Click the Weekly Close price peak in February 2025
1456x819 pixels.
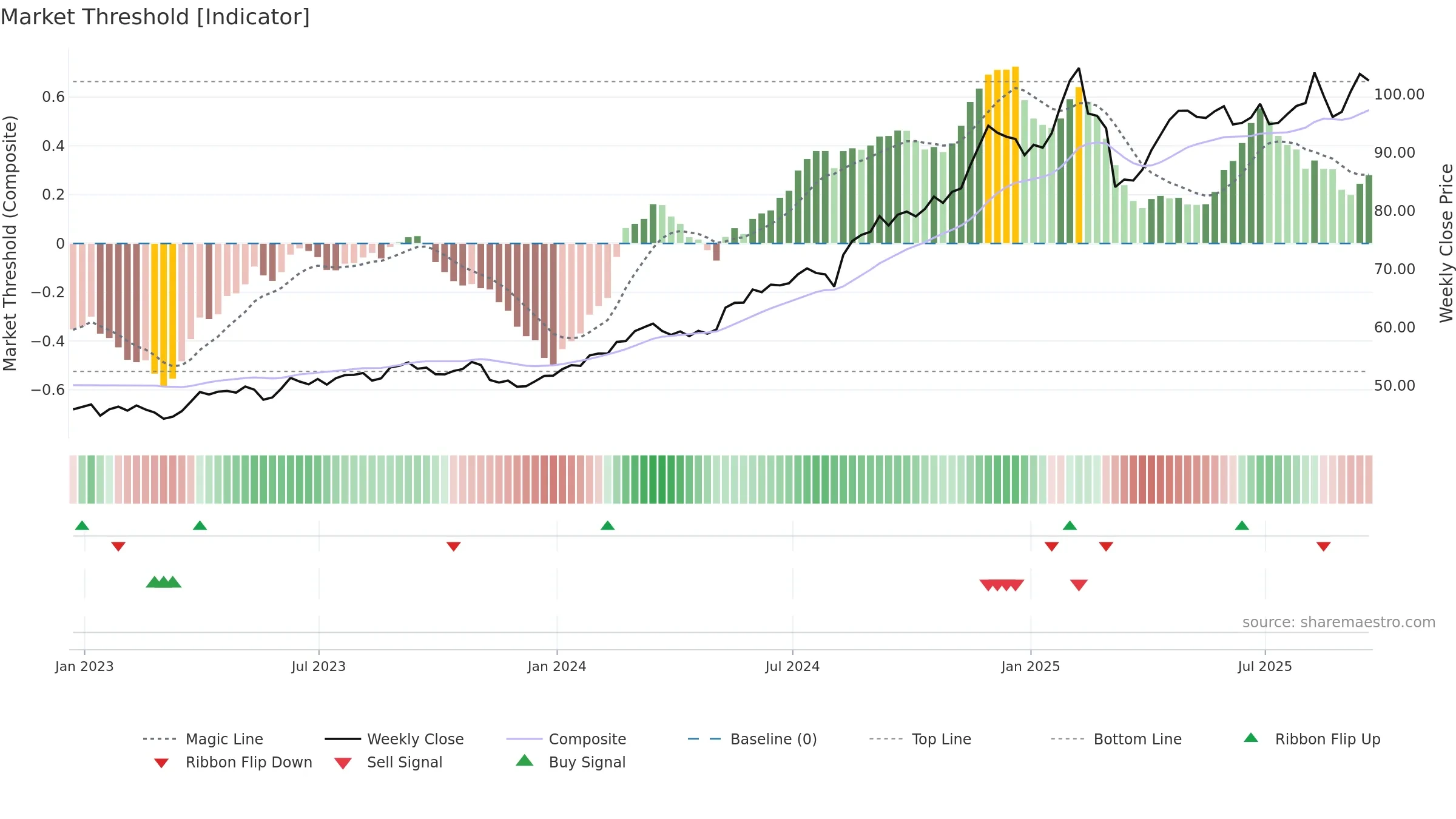(1079, 69)
